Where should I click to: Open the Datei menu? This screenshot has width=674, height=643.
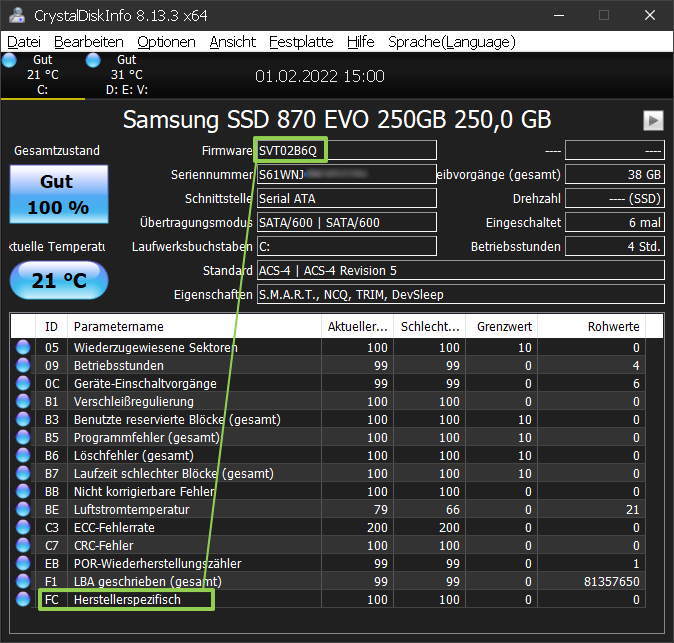click(x=24, y=42)
